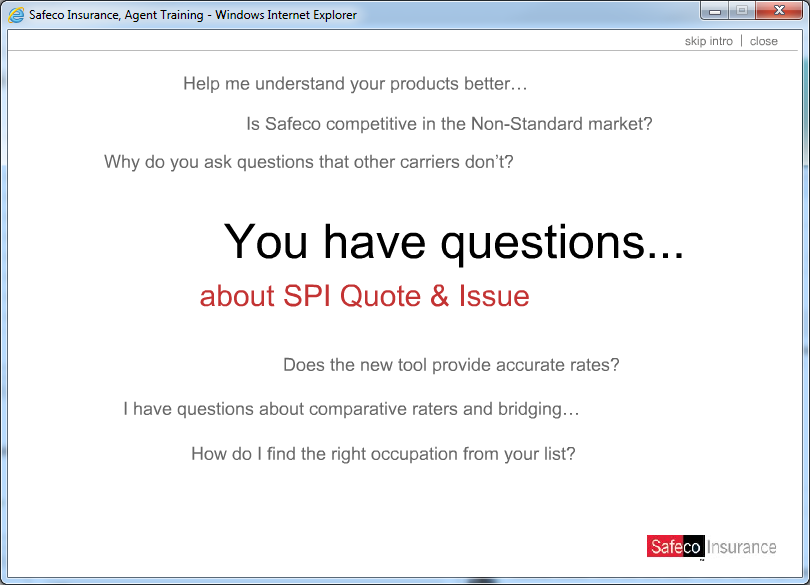Click the Internet Explorer icon in the title bar
Screen dimensions: 810x585
coord(16,15)
